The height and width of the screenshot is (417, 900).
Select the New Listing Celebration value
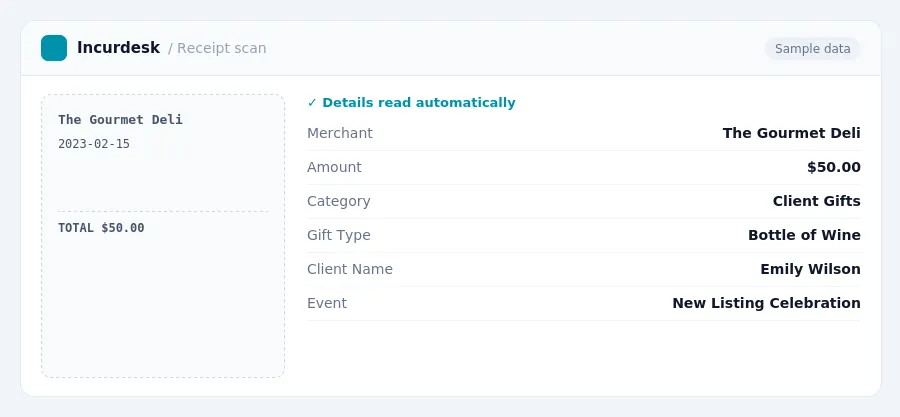(766, 303)
